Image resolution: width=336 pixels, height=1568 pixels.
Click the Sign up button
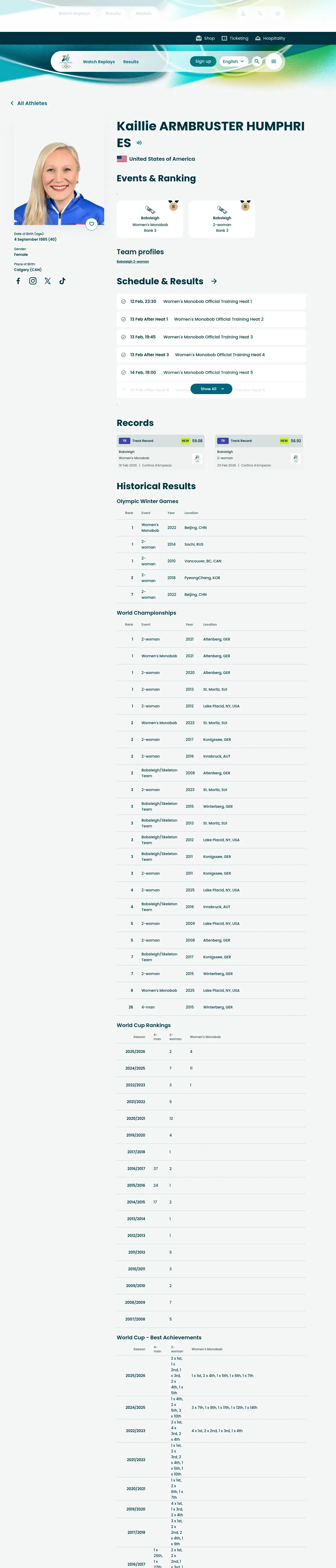click(x=203, y=61)
